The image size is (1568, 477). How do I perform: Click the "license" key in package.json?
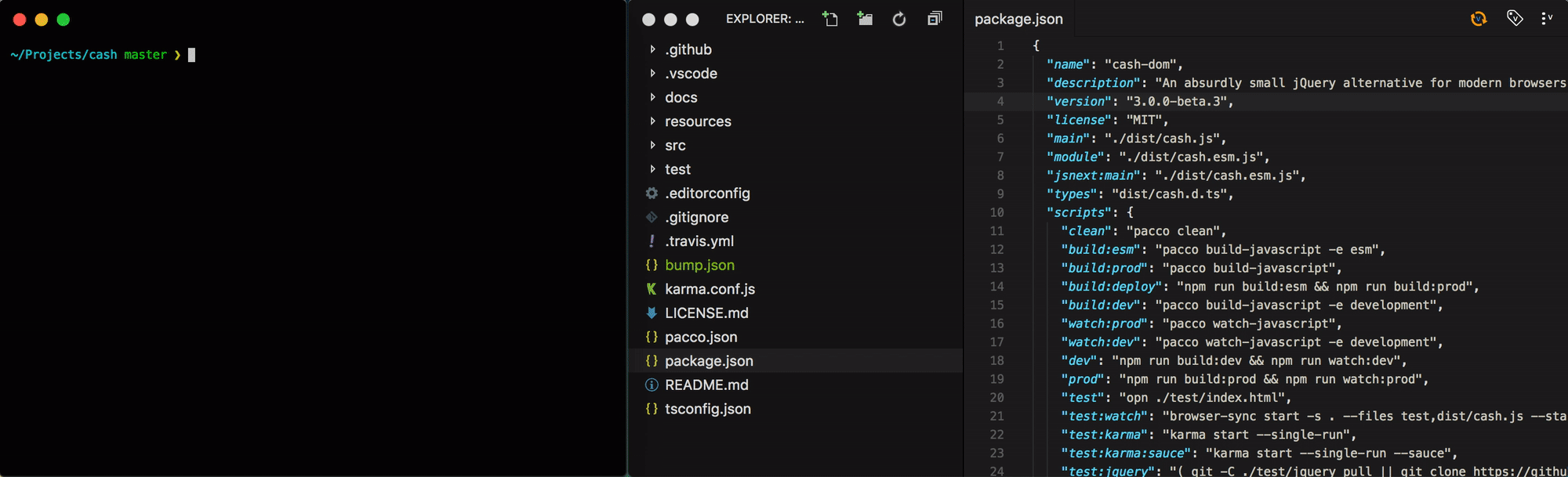click(1079, 121)
